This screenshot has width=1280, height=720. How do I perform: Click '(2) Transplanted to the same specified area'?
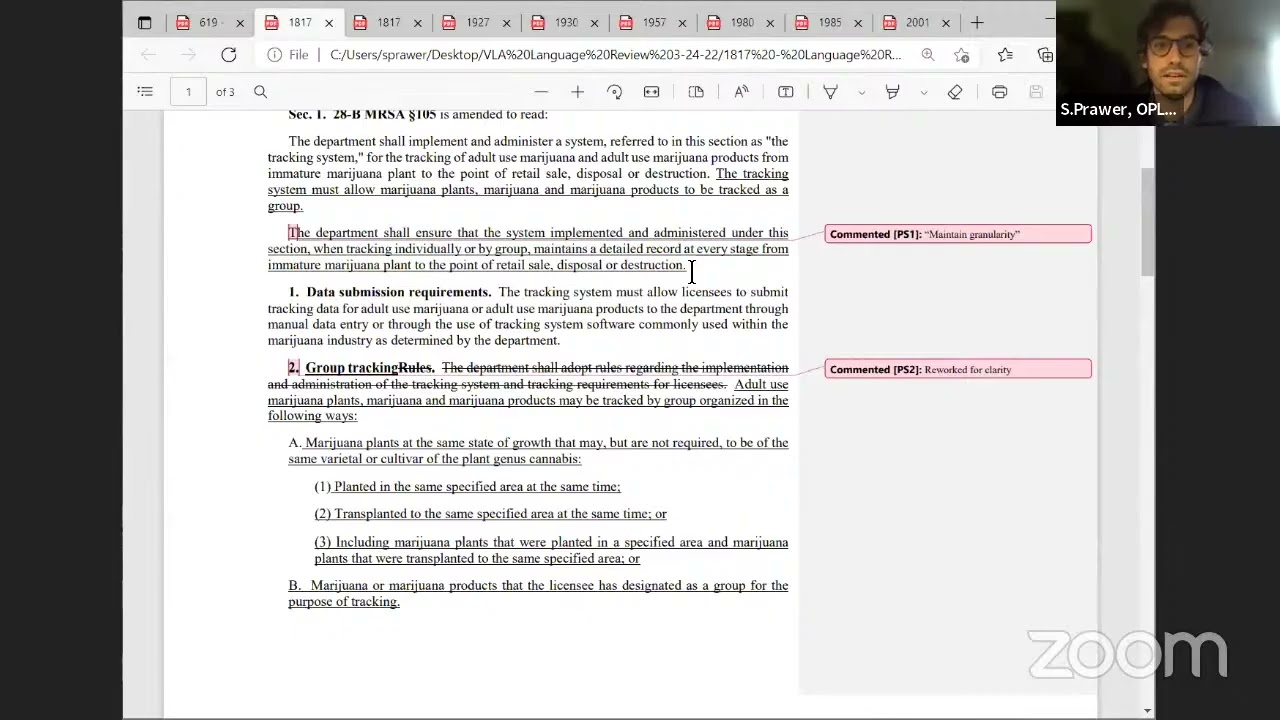coord(490,514)
